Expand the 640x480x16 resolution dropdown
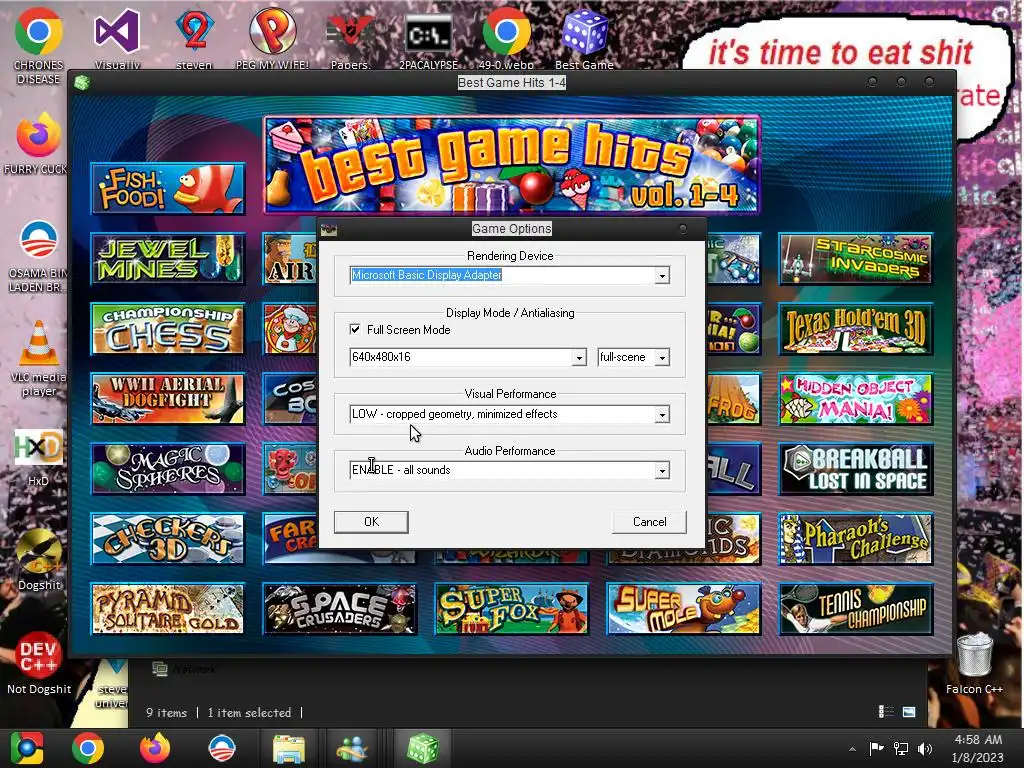Image resolution: width=1024 pixels, height=768 pixels. [579, 357]
